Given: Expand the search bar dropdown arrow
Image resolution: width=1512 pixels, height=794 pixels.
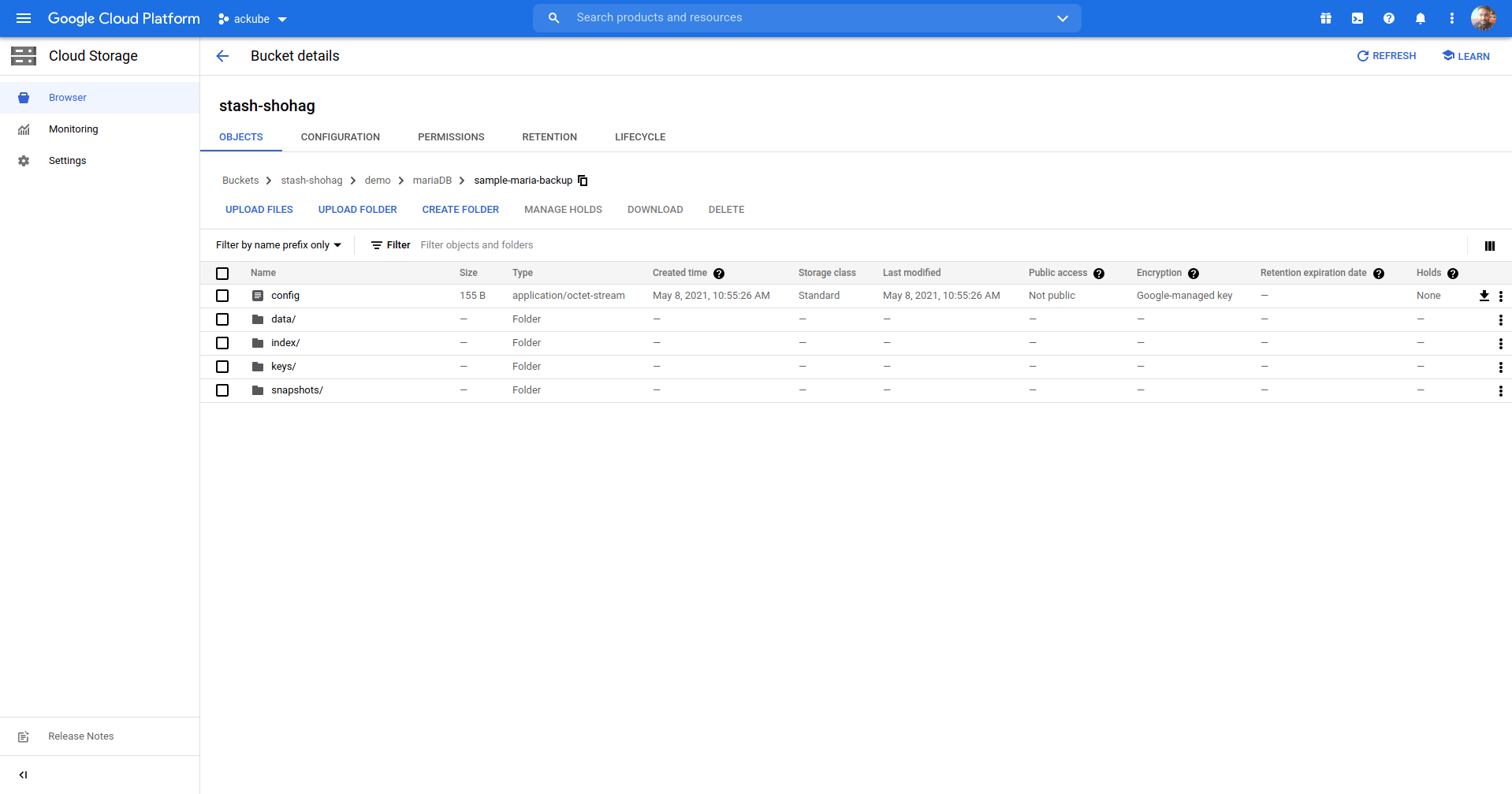Looking at the screenshot, I should 1062,18.
